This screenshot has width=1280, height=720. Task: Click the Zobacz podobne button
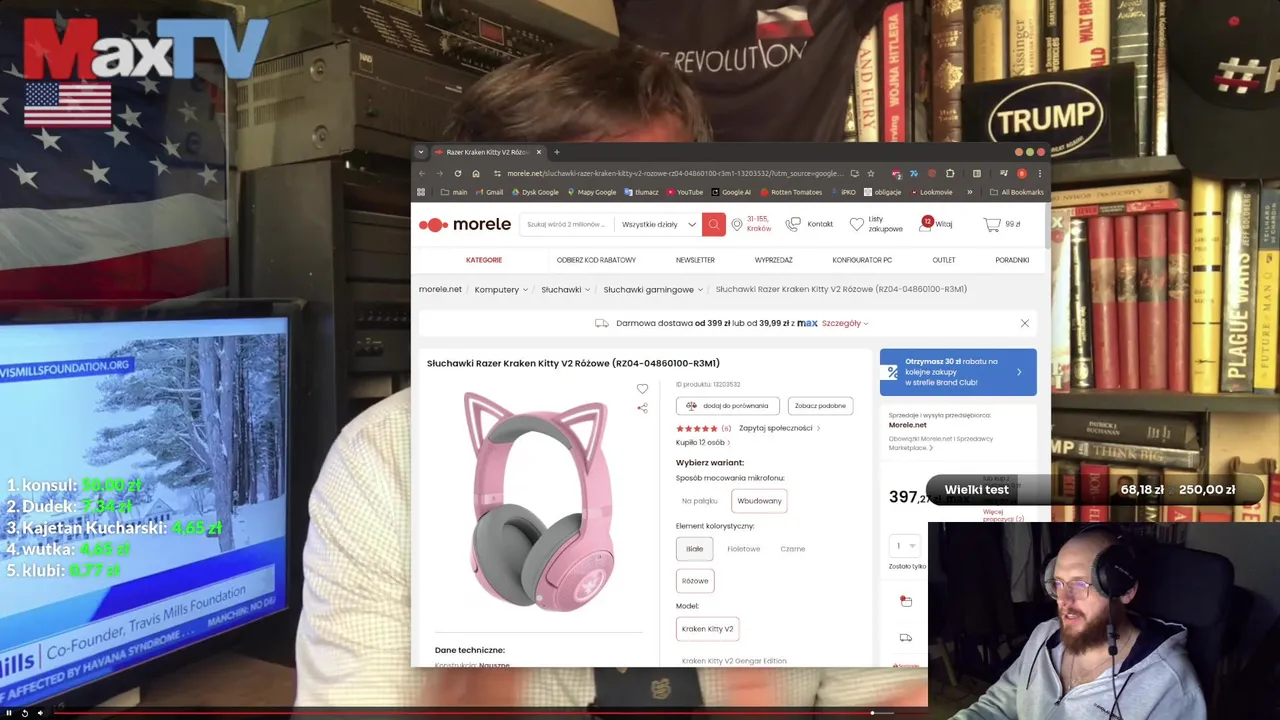[x=820, y=406]
